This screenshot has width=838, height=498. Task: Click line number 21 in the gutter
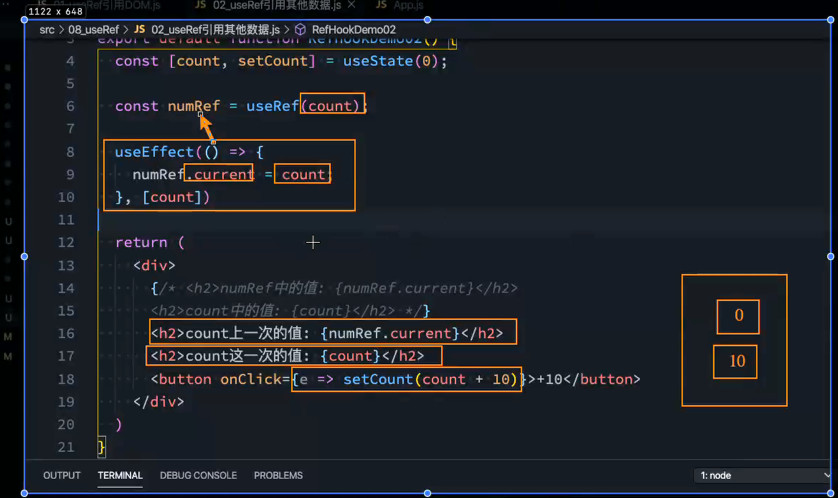point(66,447)
